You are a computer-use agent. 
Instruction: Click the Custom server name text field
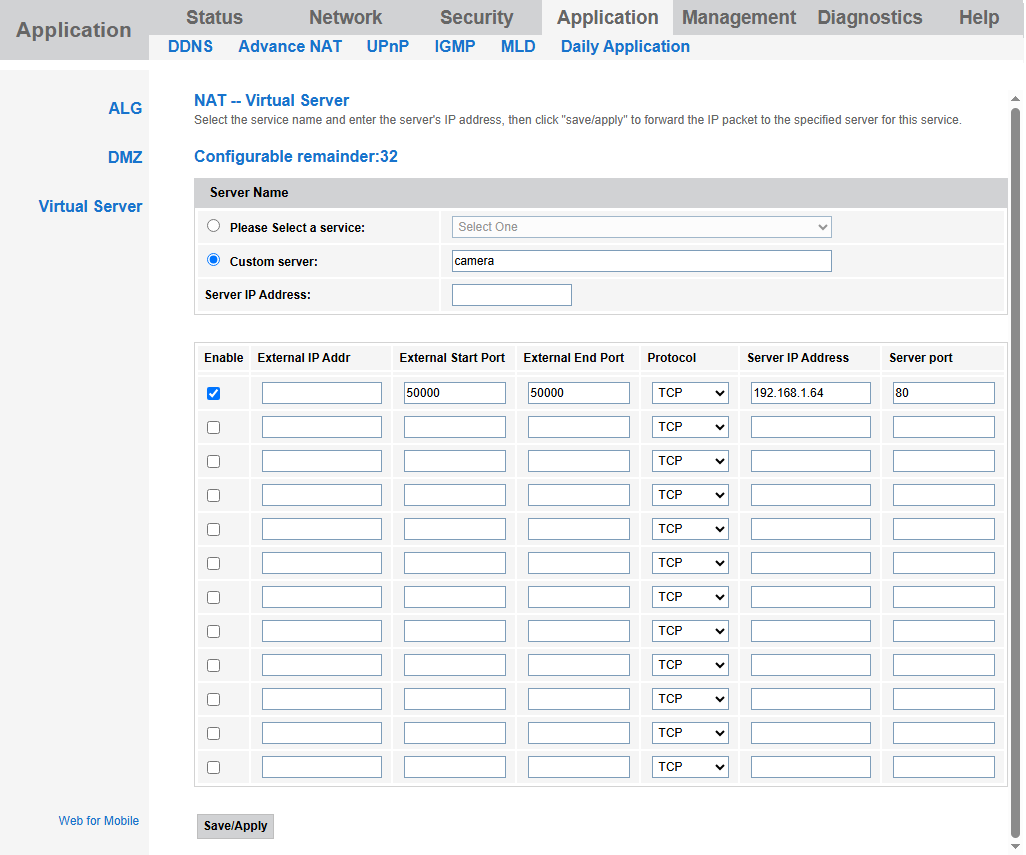(x=641, y=261)
